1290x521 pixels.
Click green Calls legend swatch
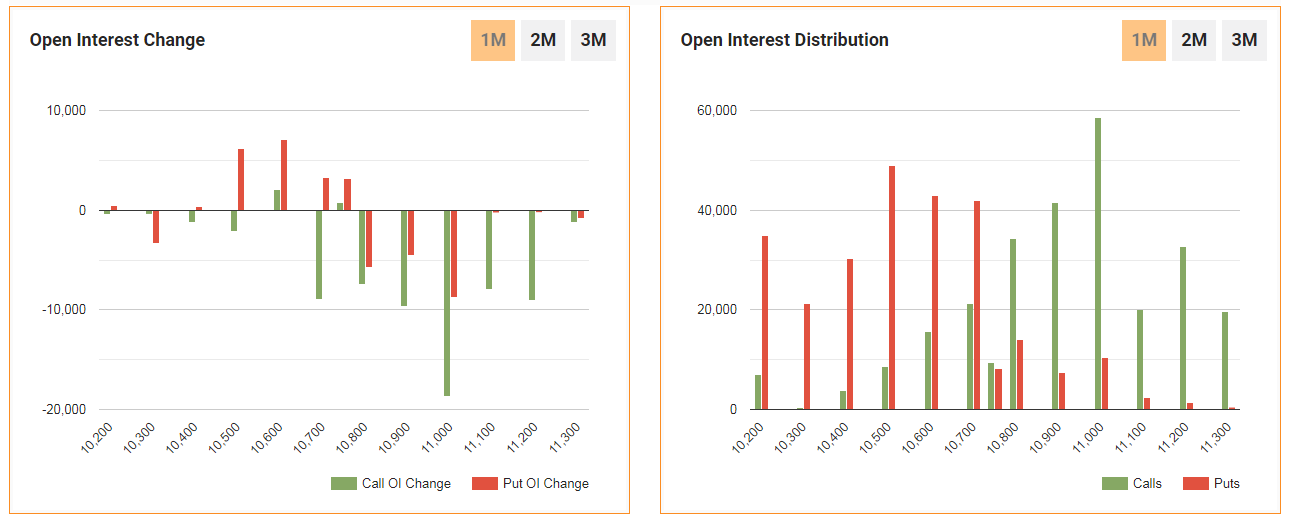(1114, 484)
